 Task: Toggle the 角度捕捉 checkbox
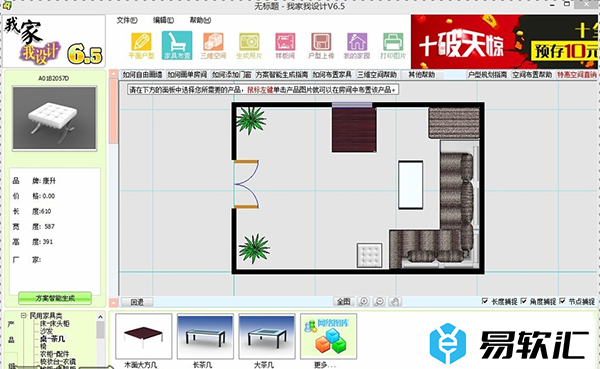524,301
